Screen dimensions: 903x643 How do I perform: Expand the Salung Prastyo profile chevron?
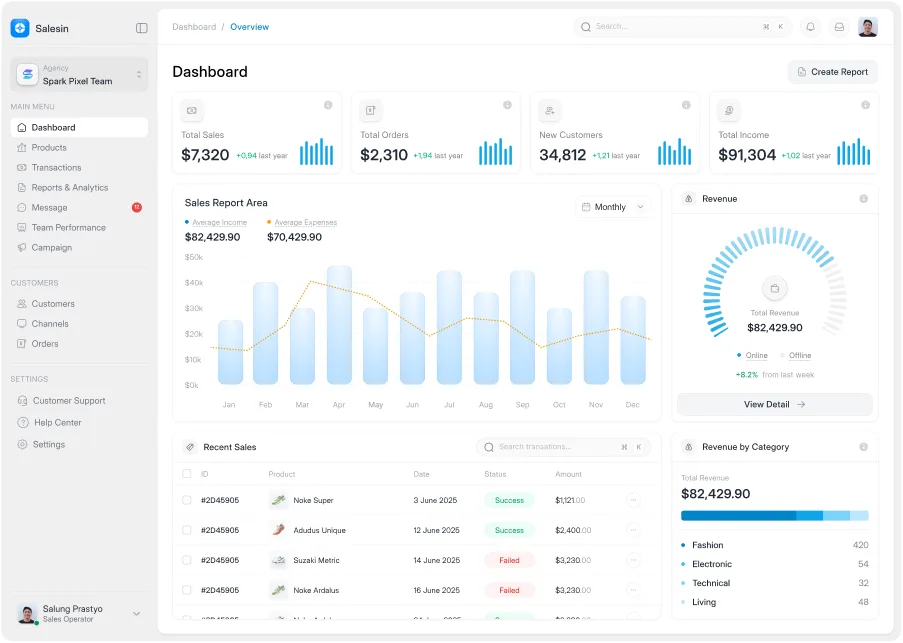click(x=136, y=614)
